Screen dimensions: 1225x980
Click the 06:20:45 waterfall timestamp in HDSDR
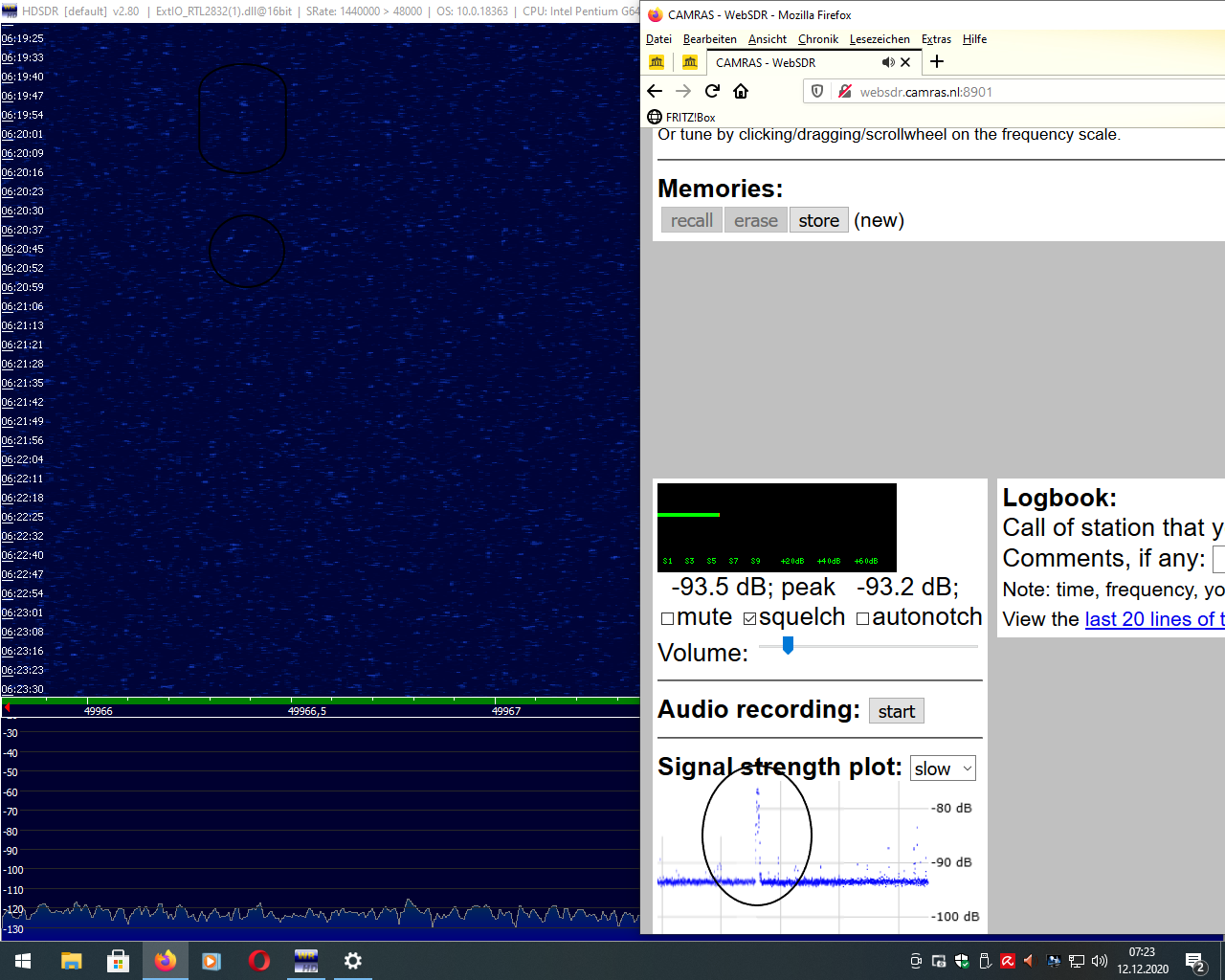tap(22, 249)
